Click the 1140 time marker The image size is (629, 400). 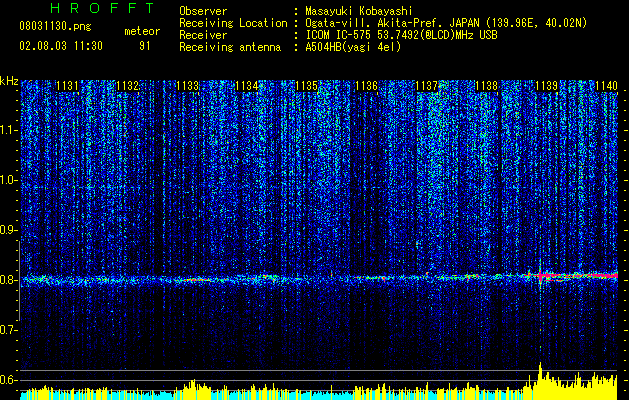606,86
